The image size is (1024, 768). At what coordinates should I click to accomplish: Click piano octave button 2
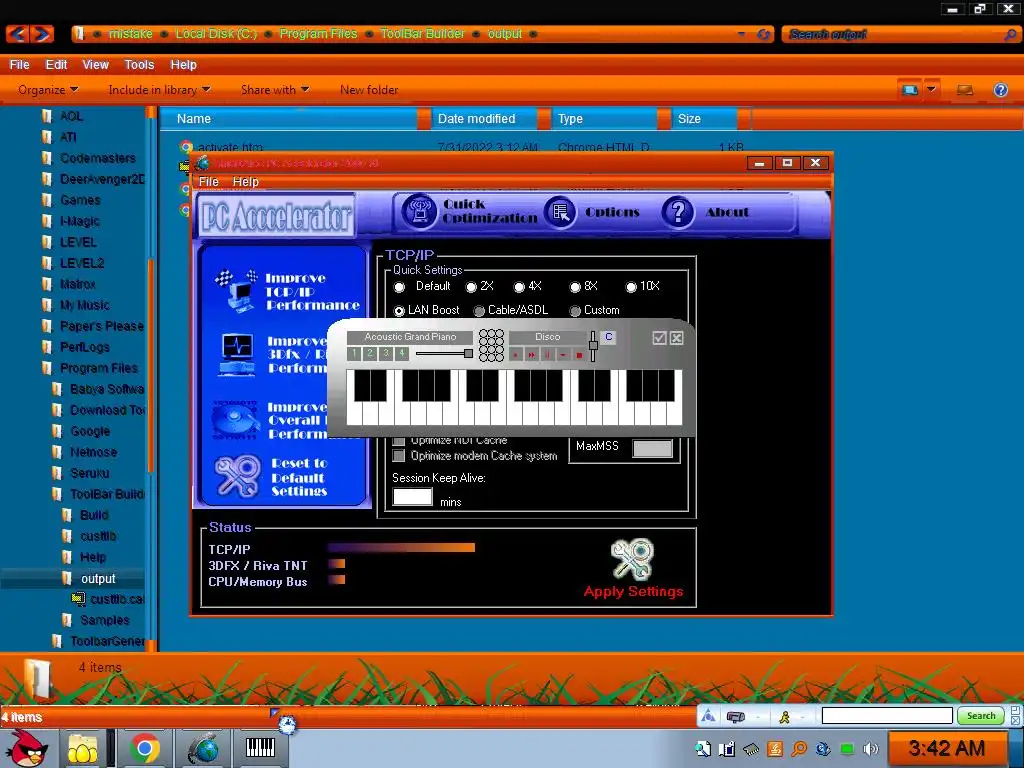pos(370,354)
